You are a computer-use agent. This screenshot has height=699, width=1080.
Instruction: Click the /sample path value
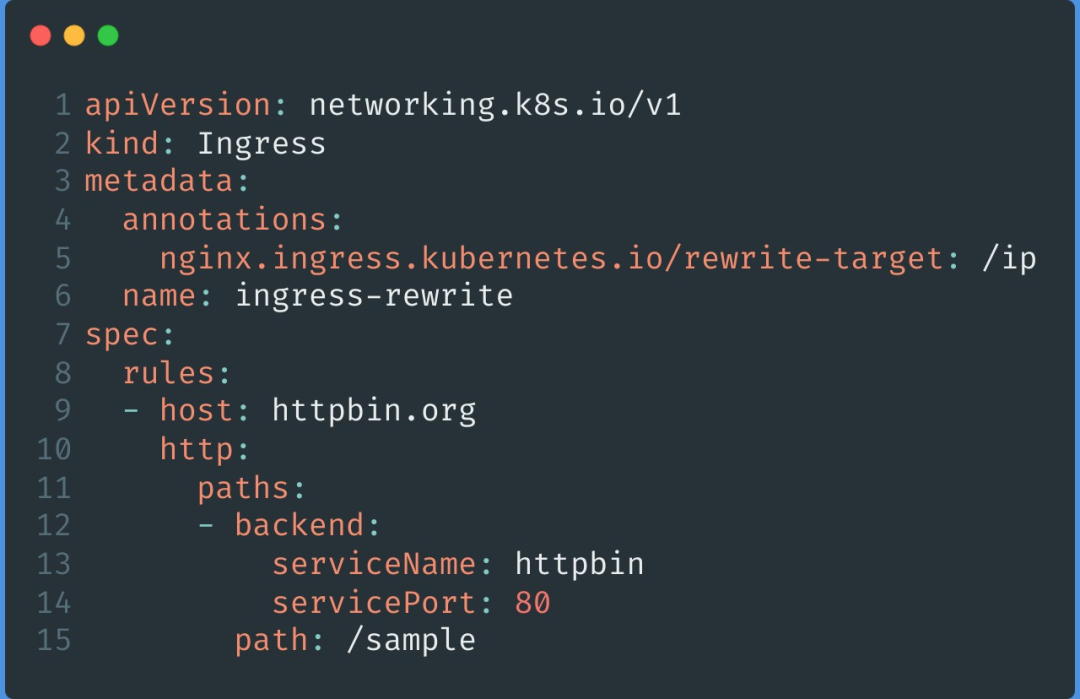point(411,640)
